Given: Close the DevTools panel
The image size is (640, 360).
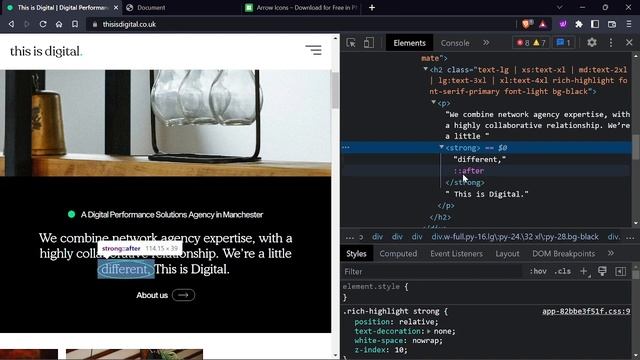Looking at the screenshot, I should 629,42.
